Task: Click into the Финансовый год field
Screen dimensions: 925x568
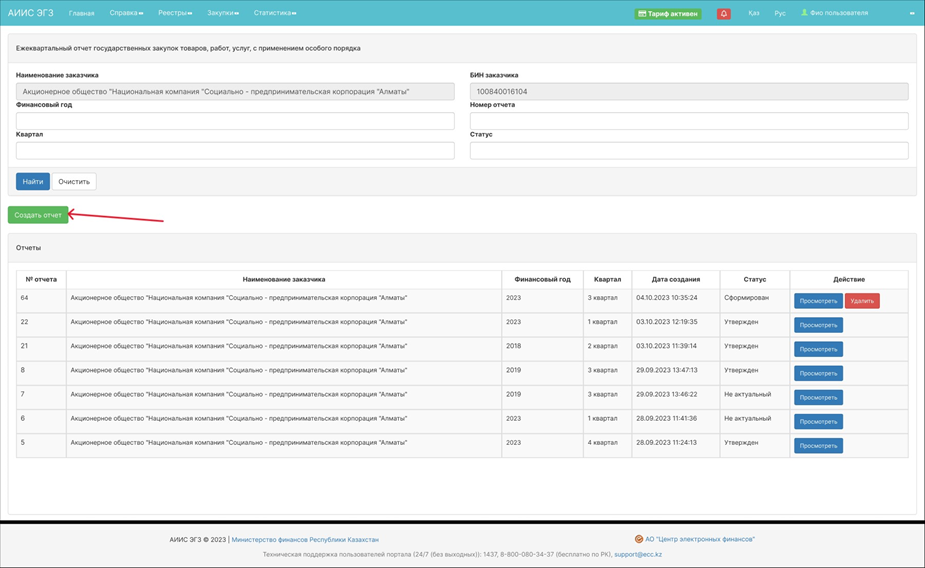Action: (235, 120)
